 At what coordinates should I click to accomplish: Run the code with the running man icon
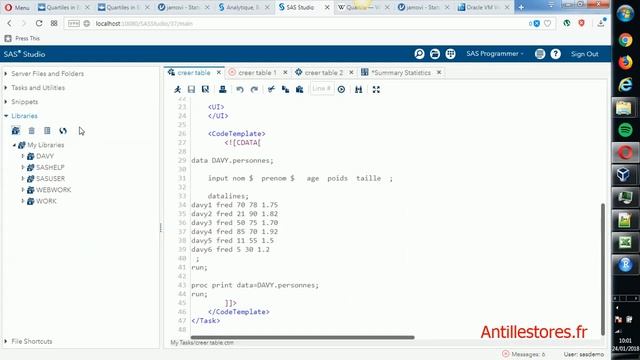[178, 89]
